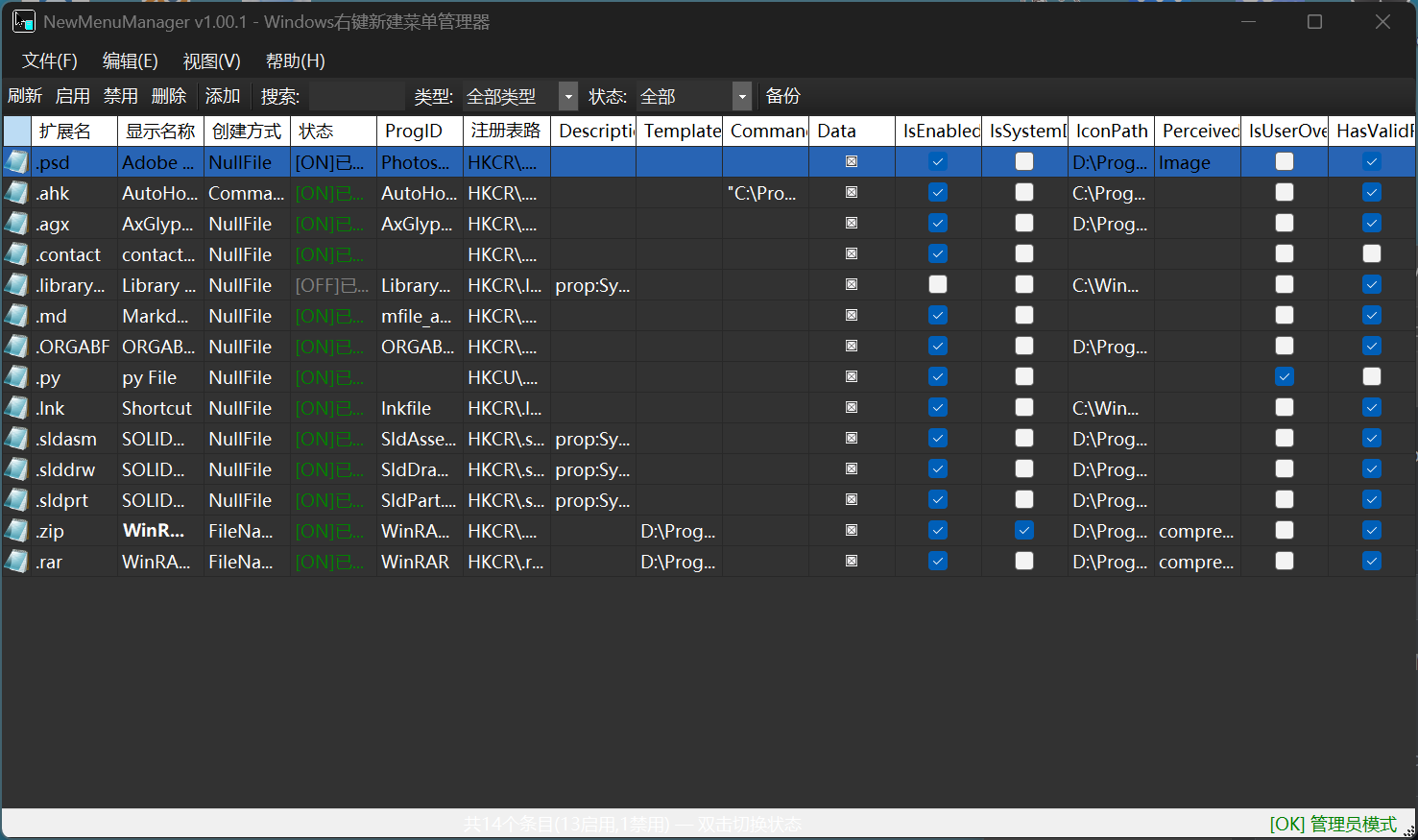This screenshot has height=840, width=1418.
Task: Select the WinR... name cell in .zip row
Action: click(160, 531)
